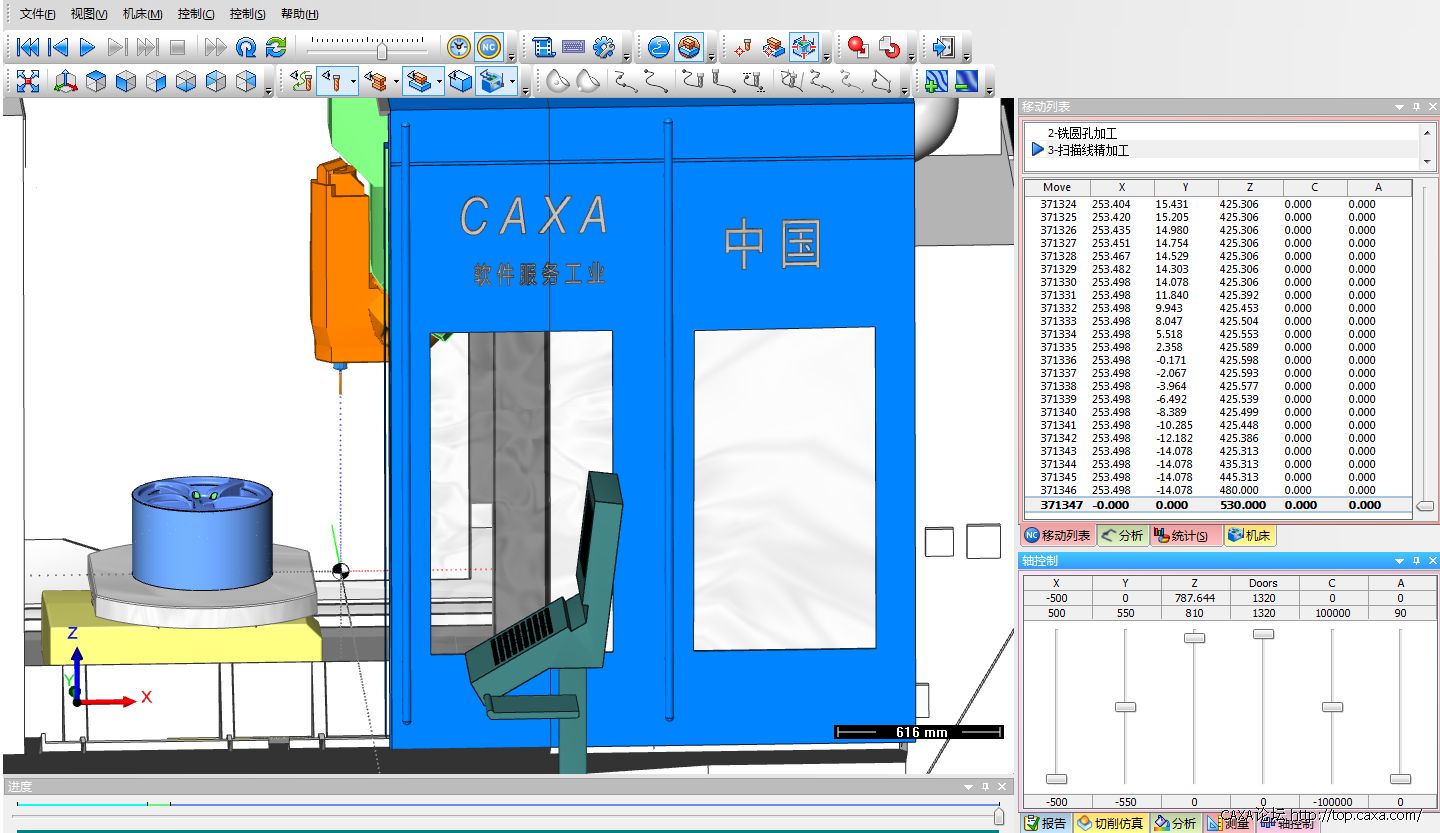1440x833 pixels.
Task: Click the blue toolpath globe icon
Action: point(658,46)
